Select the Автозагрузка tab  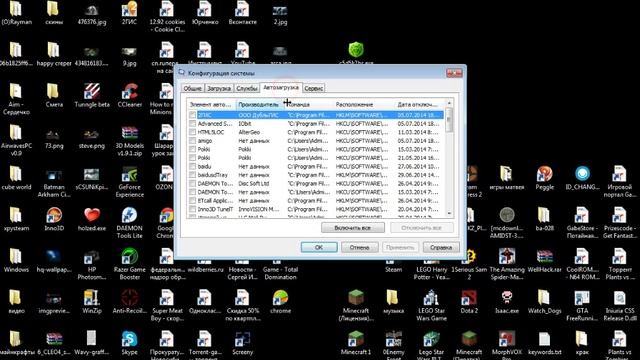(x=280, y=87)
